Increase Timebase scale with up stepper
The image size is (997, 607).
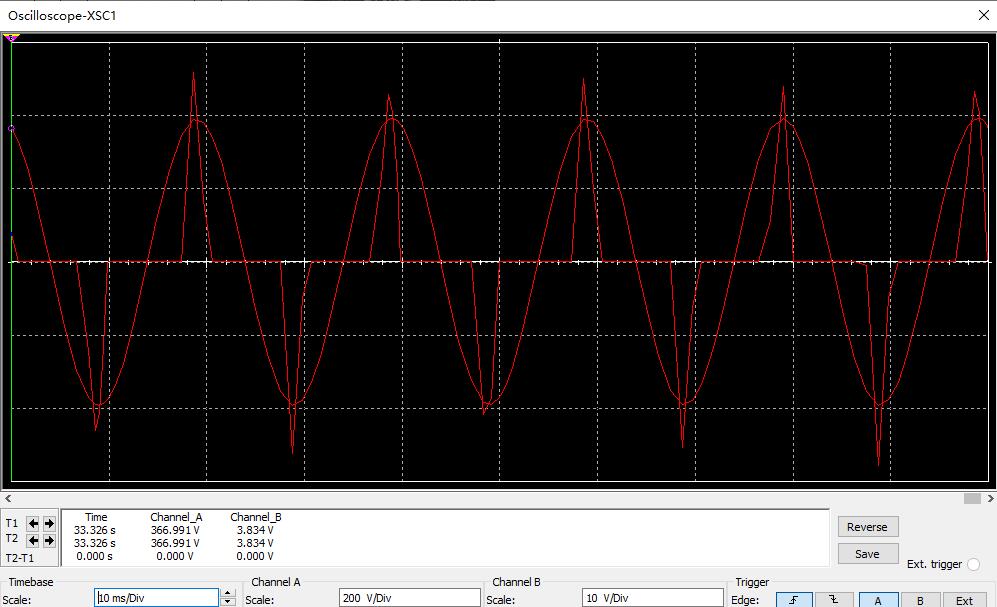click(228, 594)
